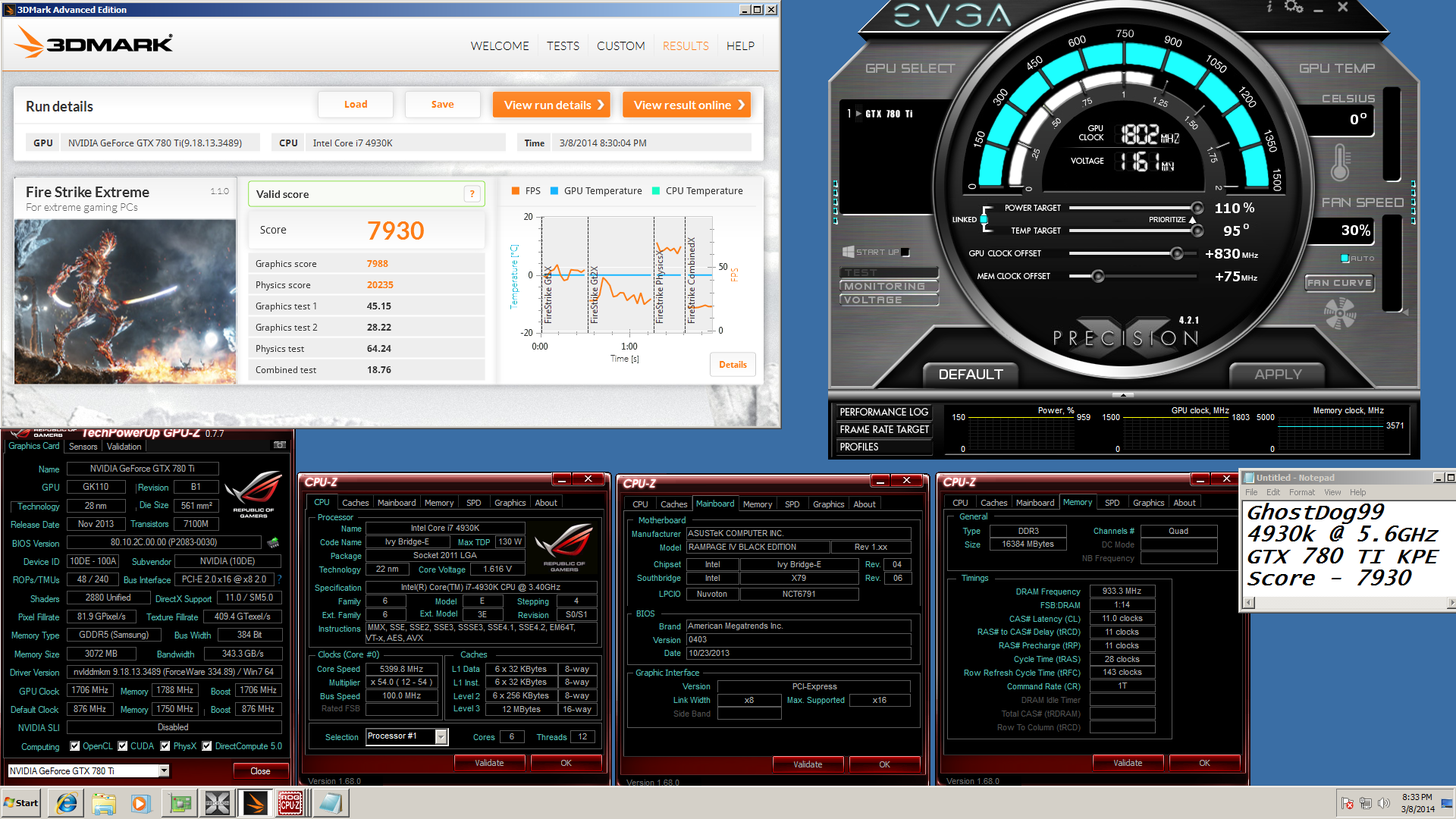Click the fan speed level arrow marker
Screen dimensions: 1456x819
pyautogui.click(x=1405, y=312)
